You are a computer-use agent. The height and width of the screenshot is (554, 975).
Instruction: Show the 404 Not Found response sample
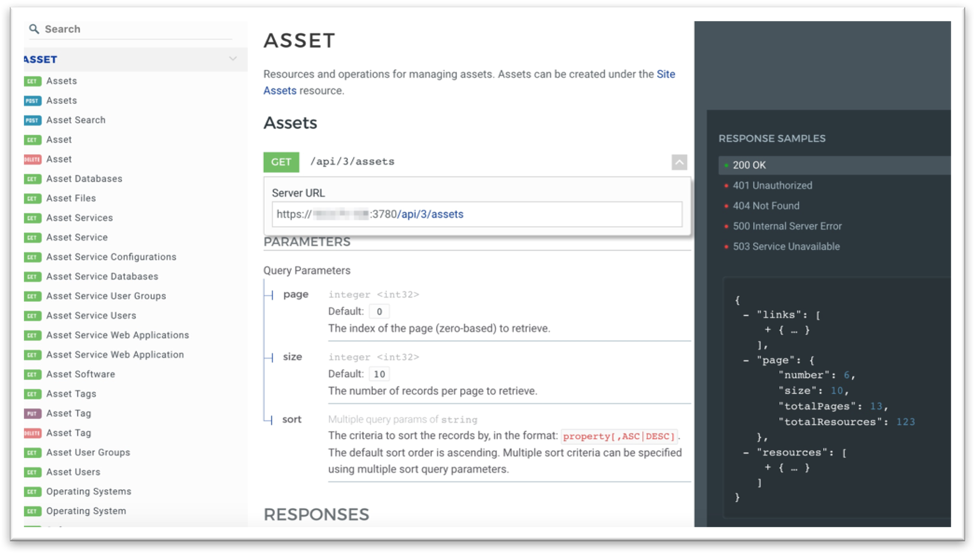click(766, 206)
